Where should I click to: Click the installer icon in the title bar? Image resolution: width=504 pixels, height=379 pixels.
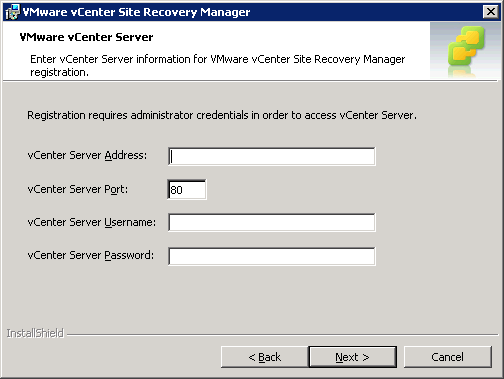coord(12,12)
